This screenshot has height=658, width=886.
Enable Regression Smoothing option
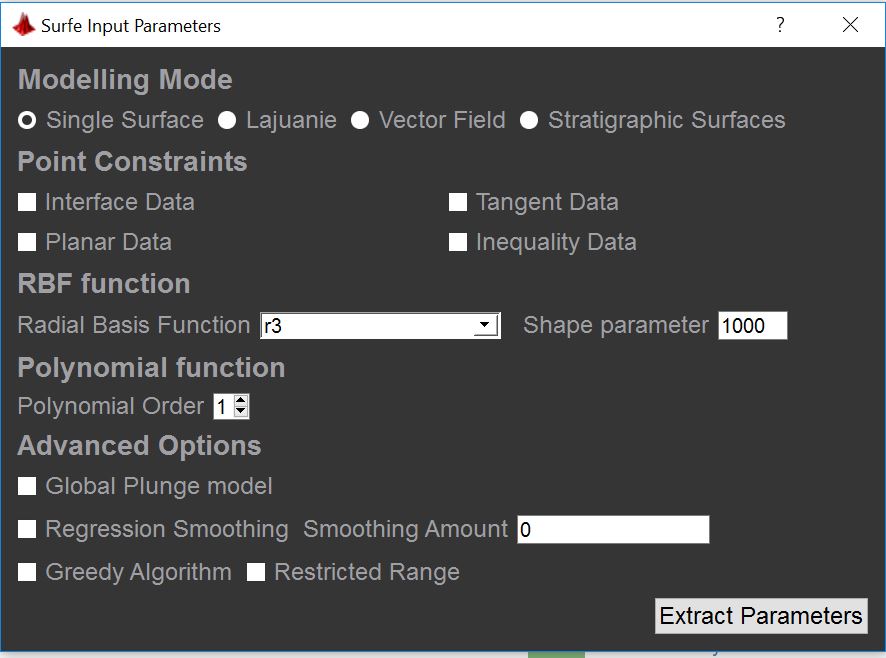tap(28, 529)
